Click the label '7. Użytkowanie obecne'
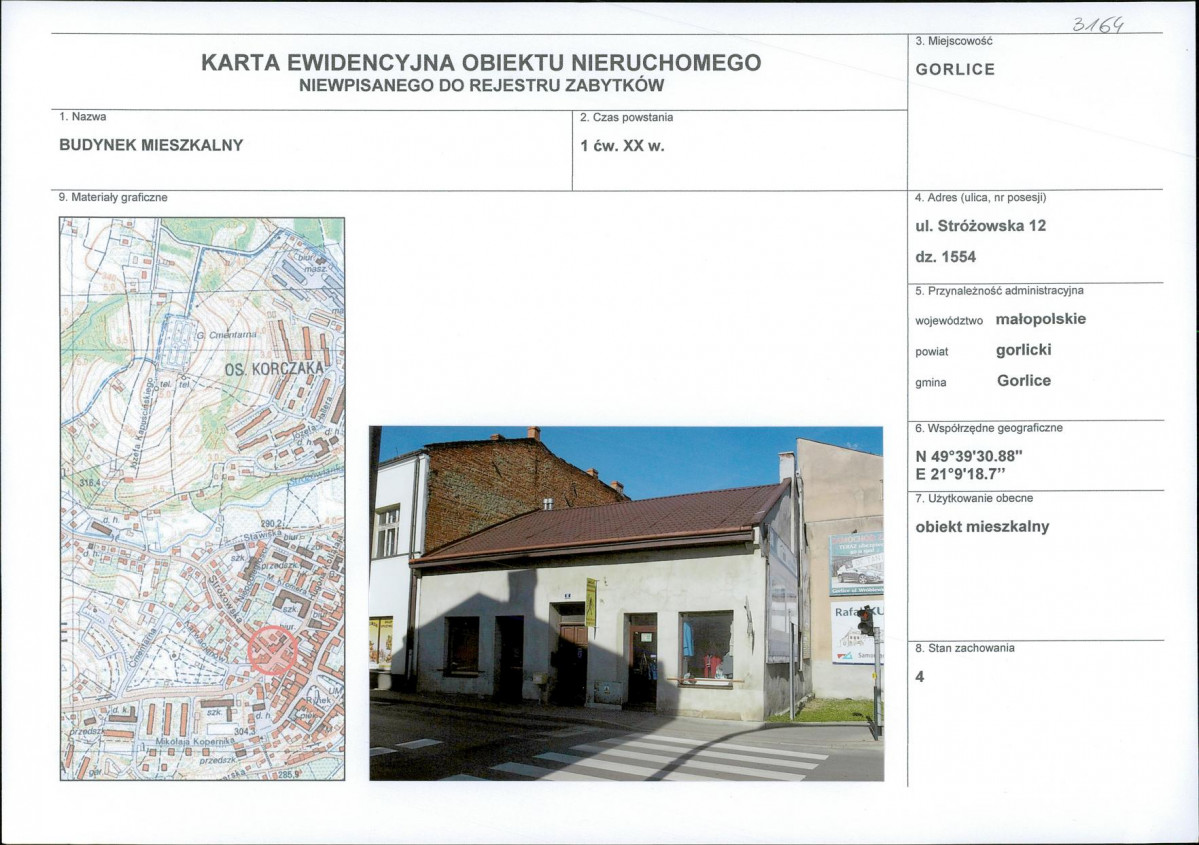The height and width of the screenshot is (845, 1199). [x=974, y=499]
